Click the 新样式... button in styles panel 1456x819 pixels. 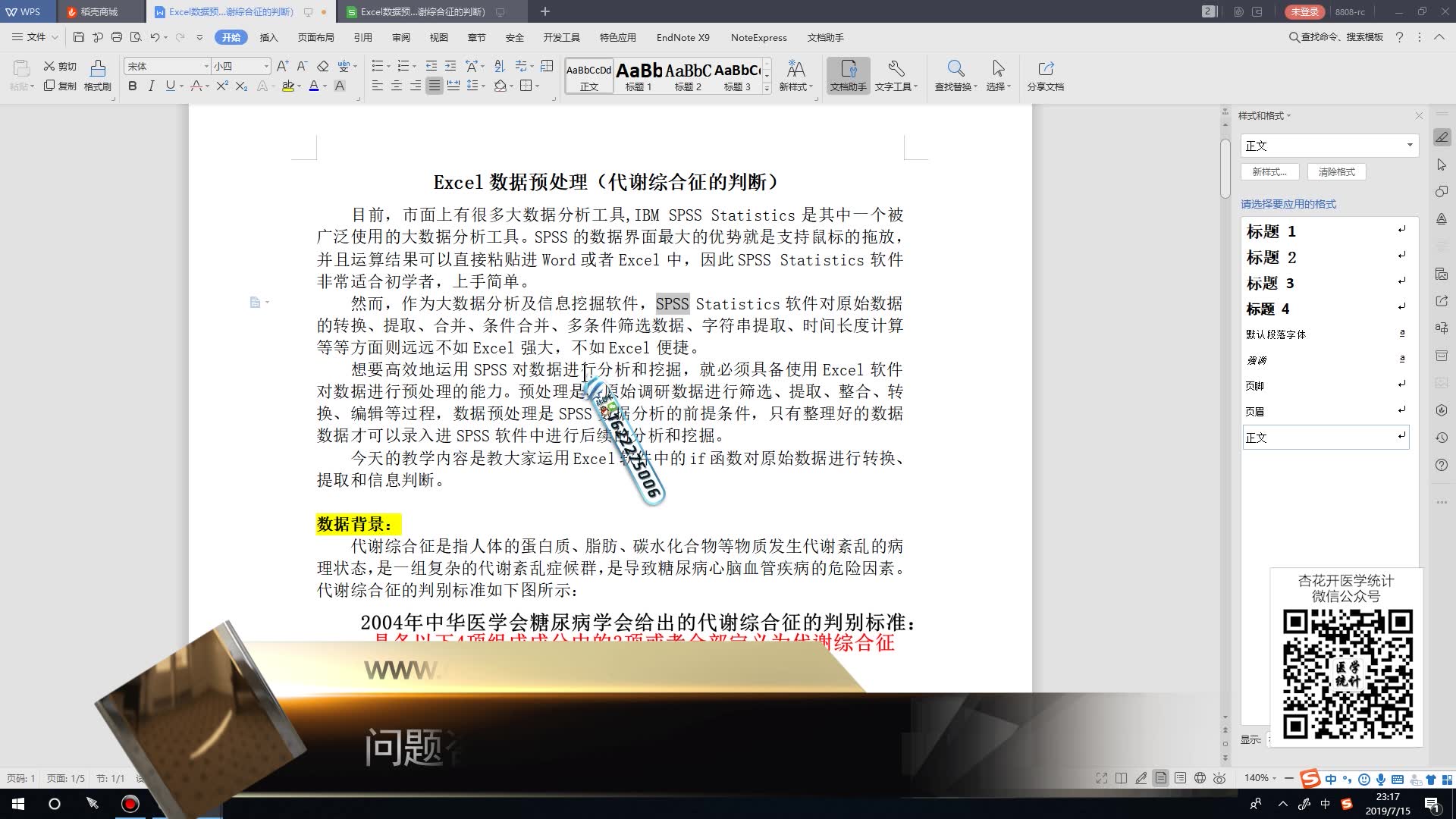point(1269,172)
